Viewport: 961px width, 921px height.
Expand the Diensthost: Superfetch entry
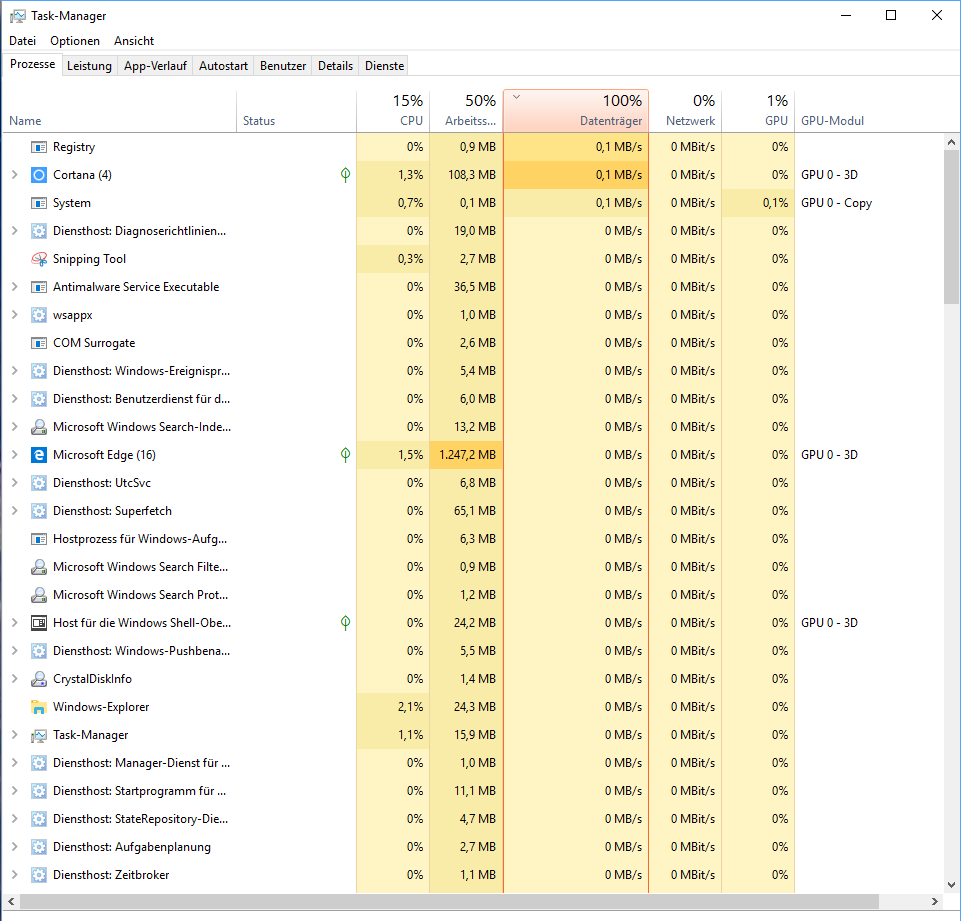(14, 511)
